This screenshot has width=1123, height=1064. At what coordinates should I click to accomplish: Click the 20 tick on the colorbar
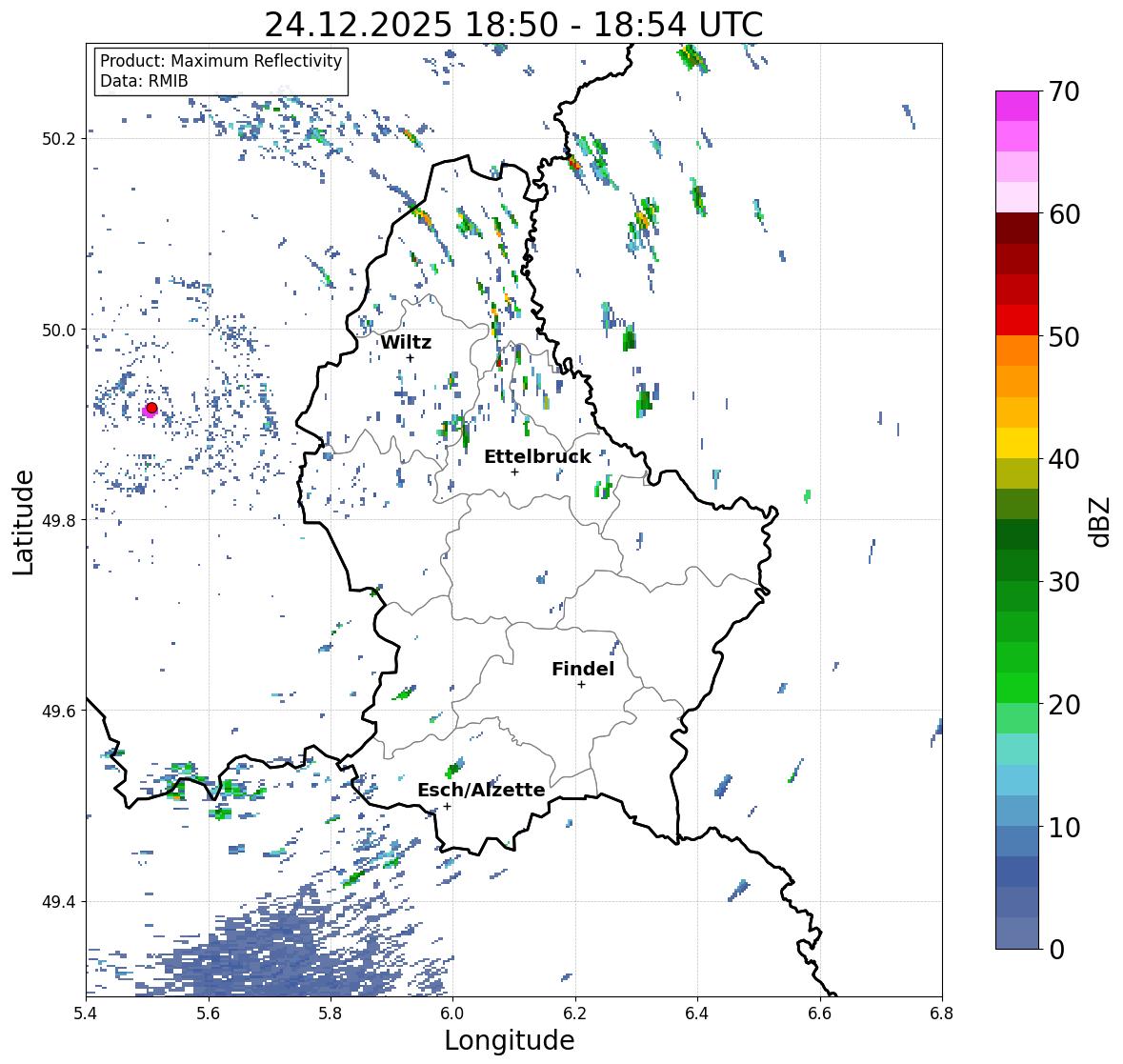(1063, 704)
